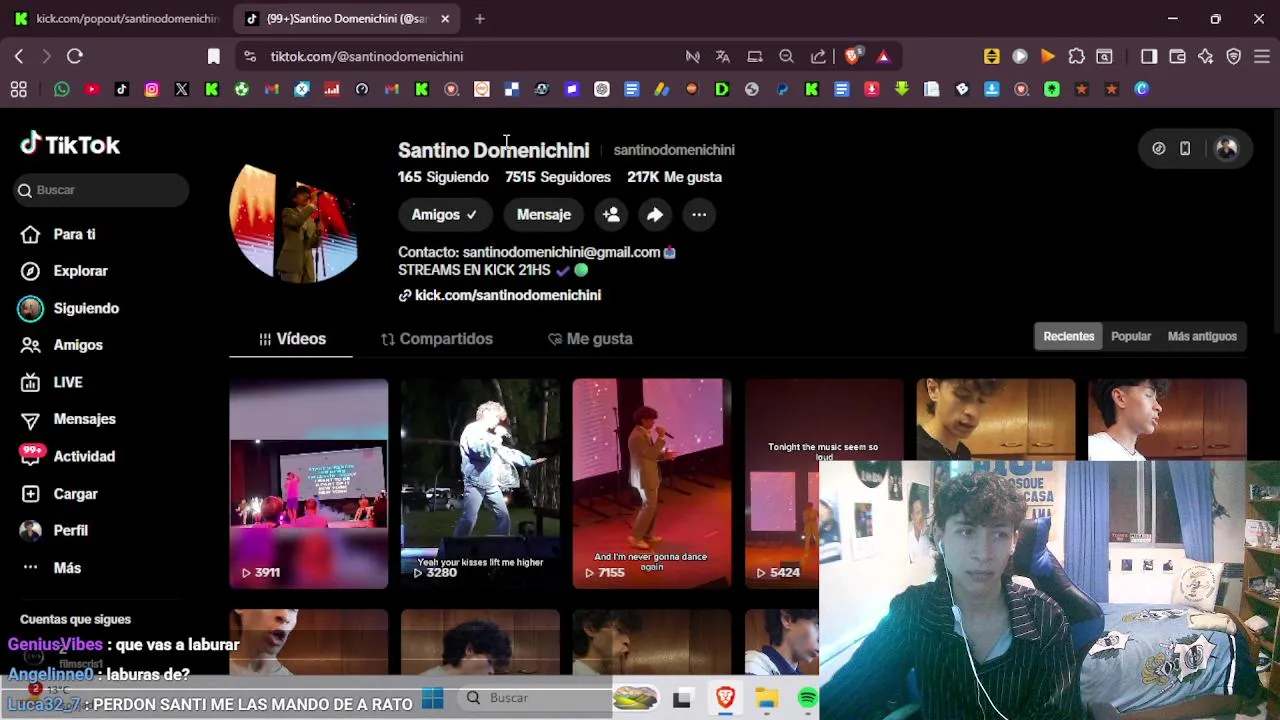Viewport: 1280px width, 720px height.
Task: Click the browser reload button
Action: [x=75, y=56]
